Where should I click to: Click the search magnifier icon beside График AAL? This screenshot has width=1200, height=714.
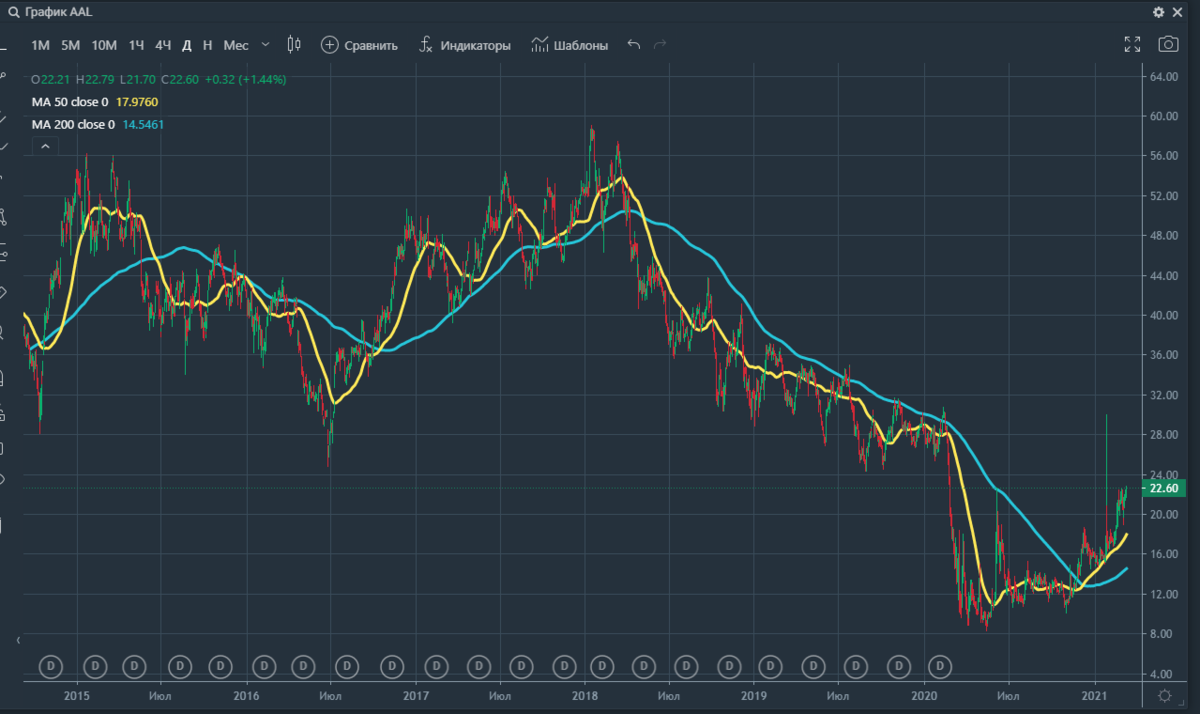(14, 12)
